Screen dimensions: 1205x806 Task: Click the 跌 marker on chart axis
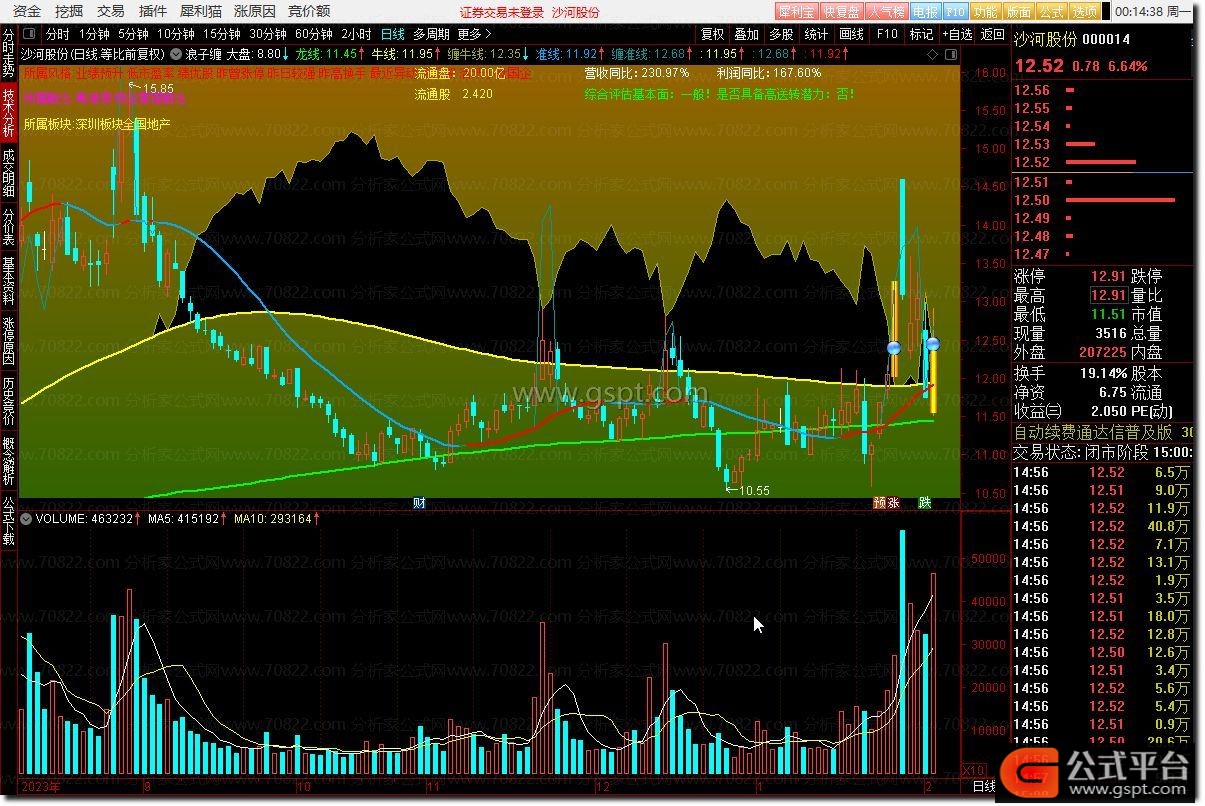(x=925, y=503)
